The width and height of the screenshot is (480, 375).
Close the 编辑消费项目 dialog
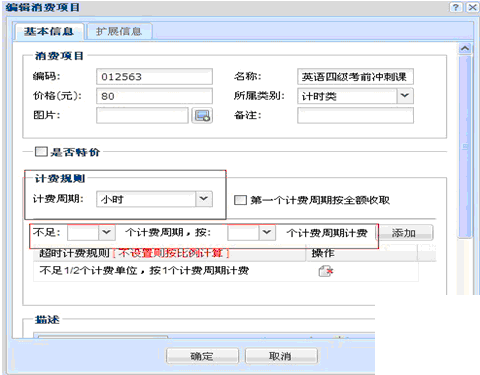[472, 7]
